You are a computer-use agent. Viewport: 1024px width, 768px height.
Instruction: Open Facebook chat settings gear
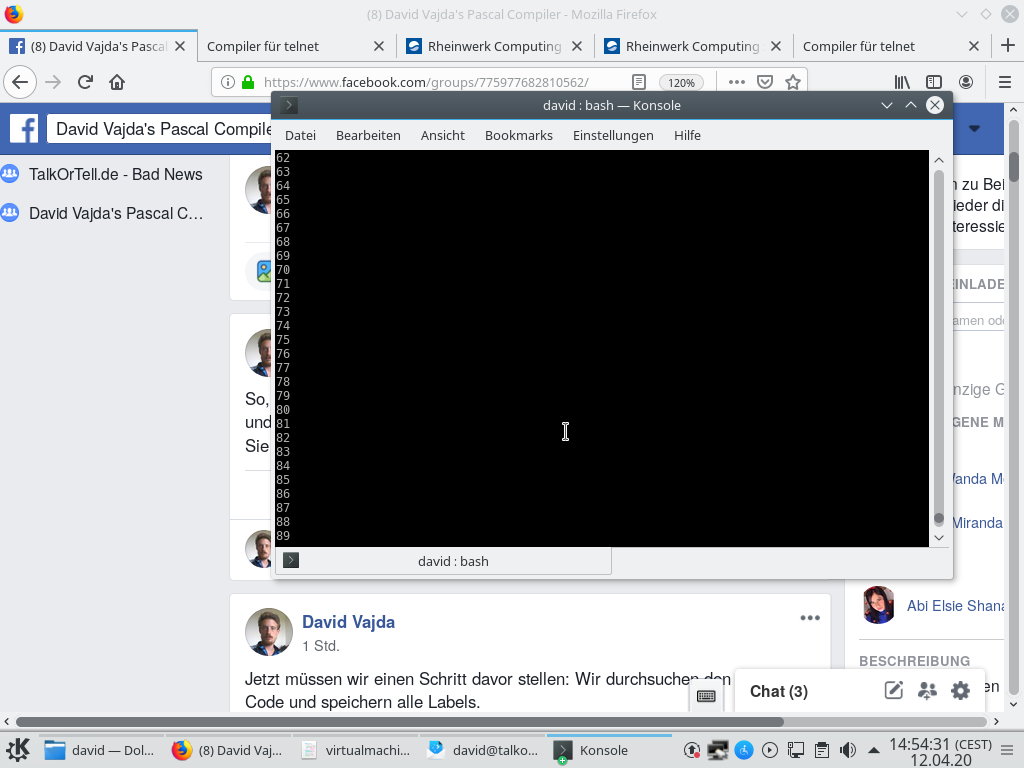[x=960, y=691]
